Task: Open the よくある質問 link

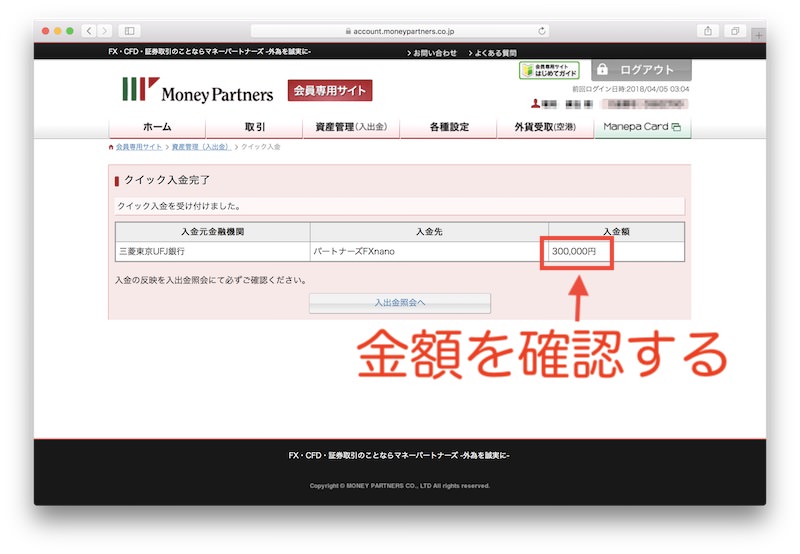Action: click(492, 53)
